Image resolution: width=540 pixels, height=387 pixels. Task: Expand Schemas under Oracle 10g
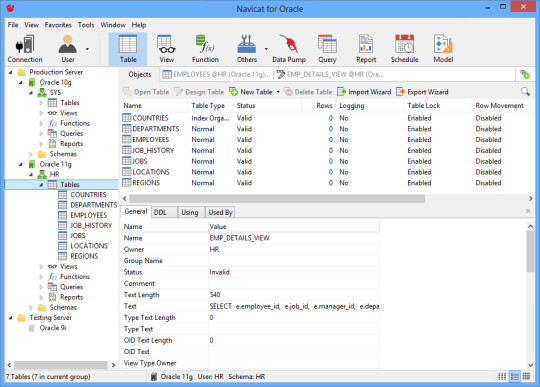click(x=31, y=154)
